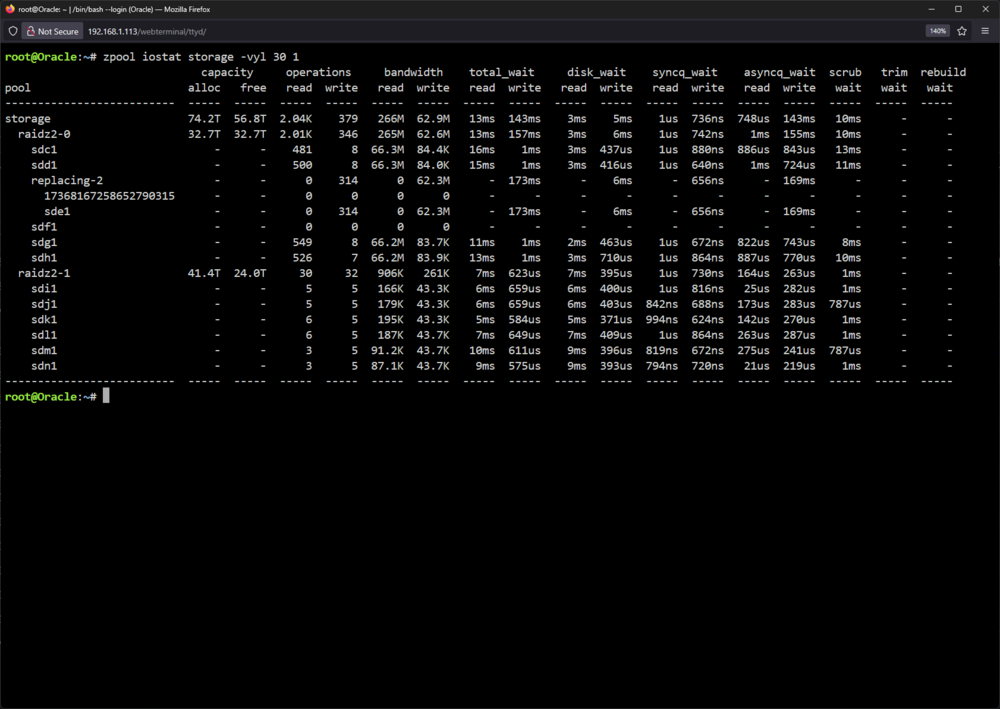
Task: Maximize the Firefox window
Action: [958, 9]
